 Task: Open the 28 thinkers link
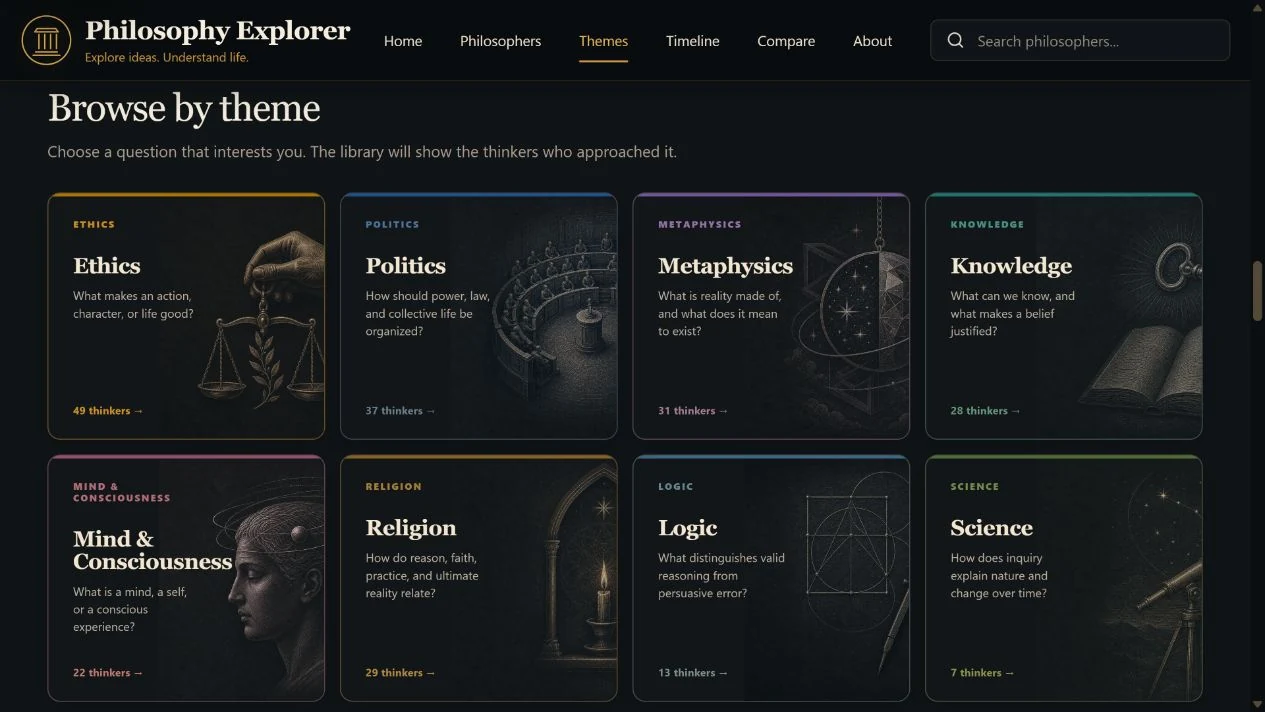(985, 411)
